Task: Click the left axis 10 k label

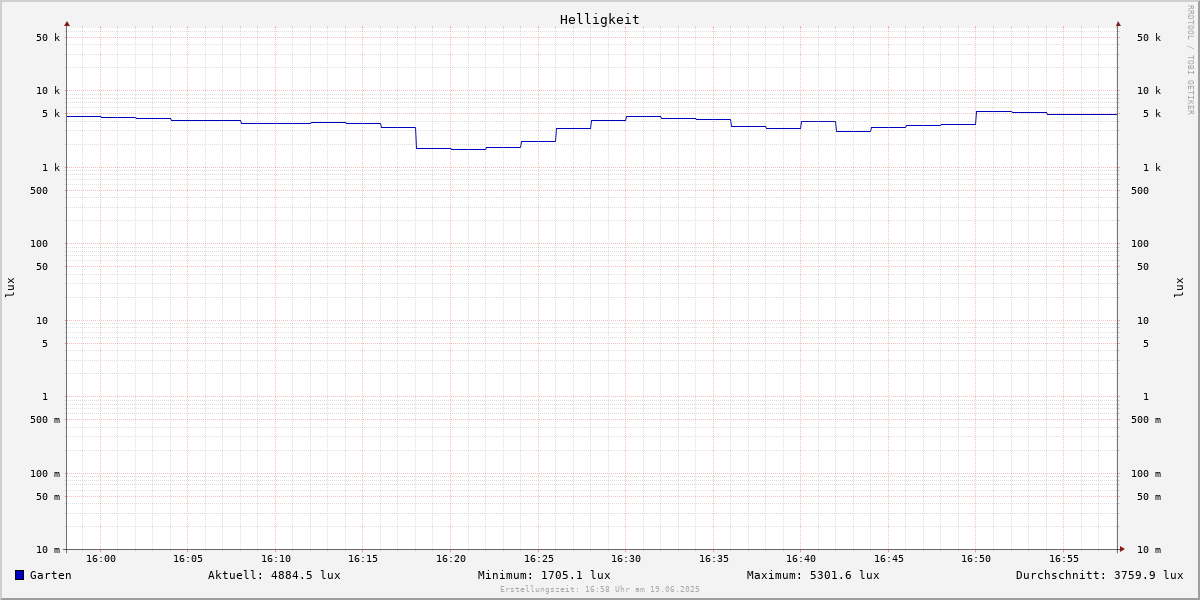Action: tap(48, 91)
